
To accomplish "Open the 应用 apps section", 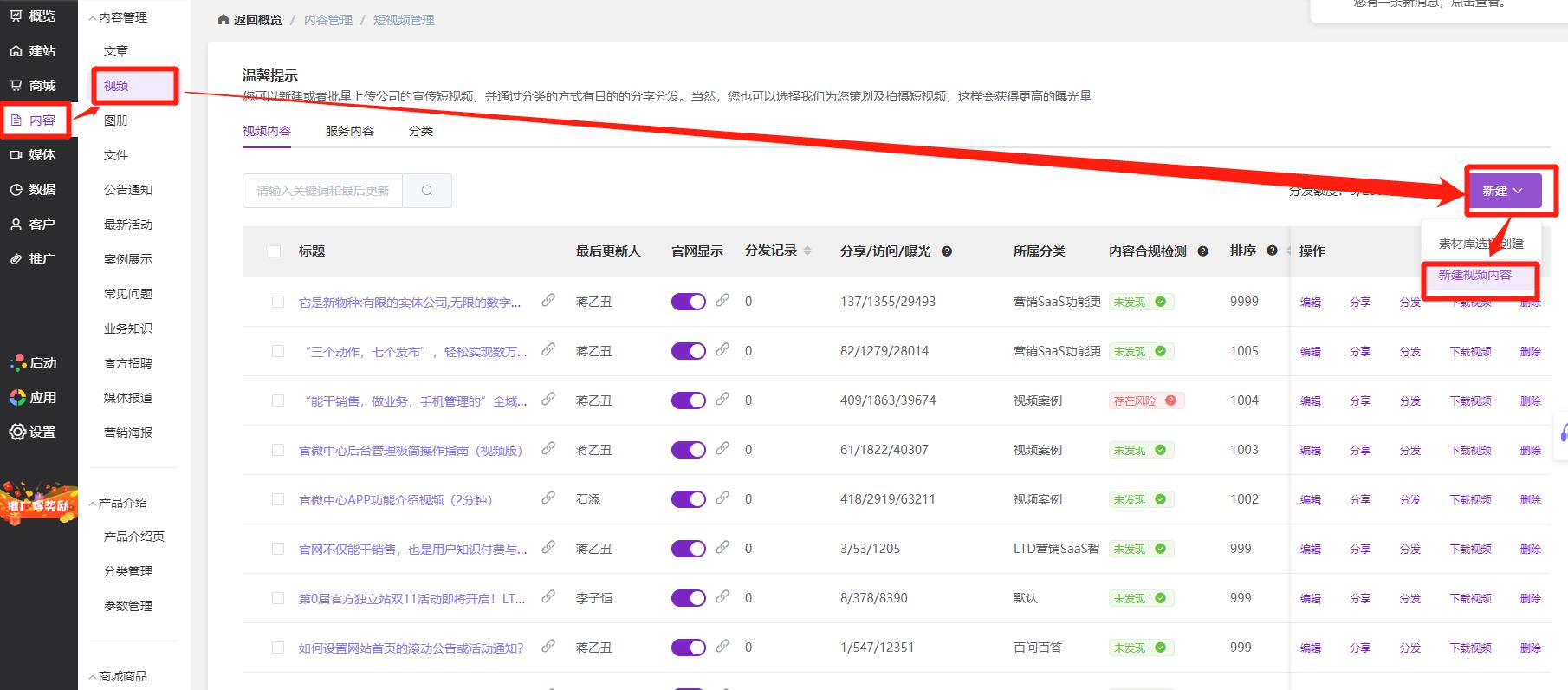I will (33, 397).
